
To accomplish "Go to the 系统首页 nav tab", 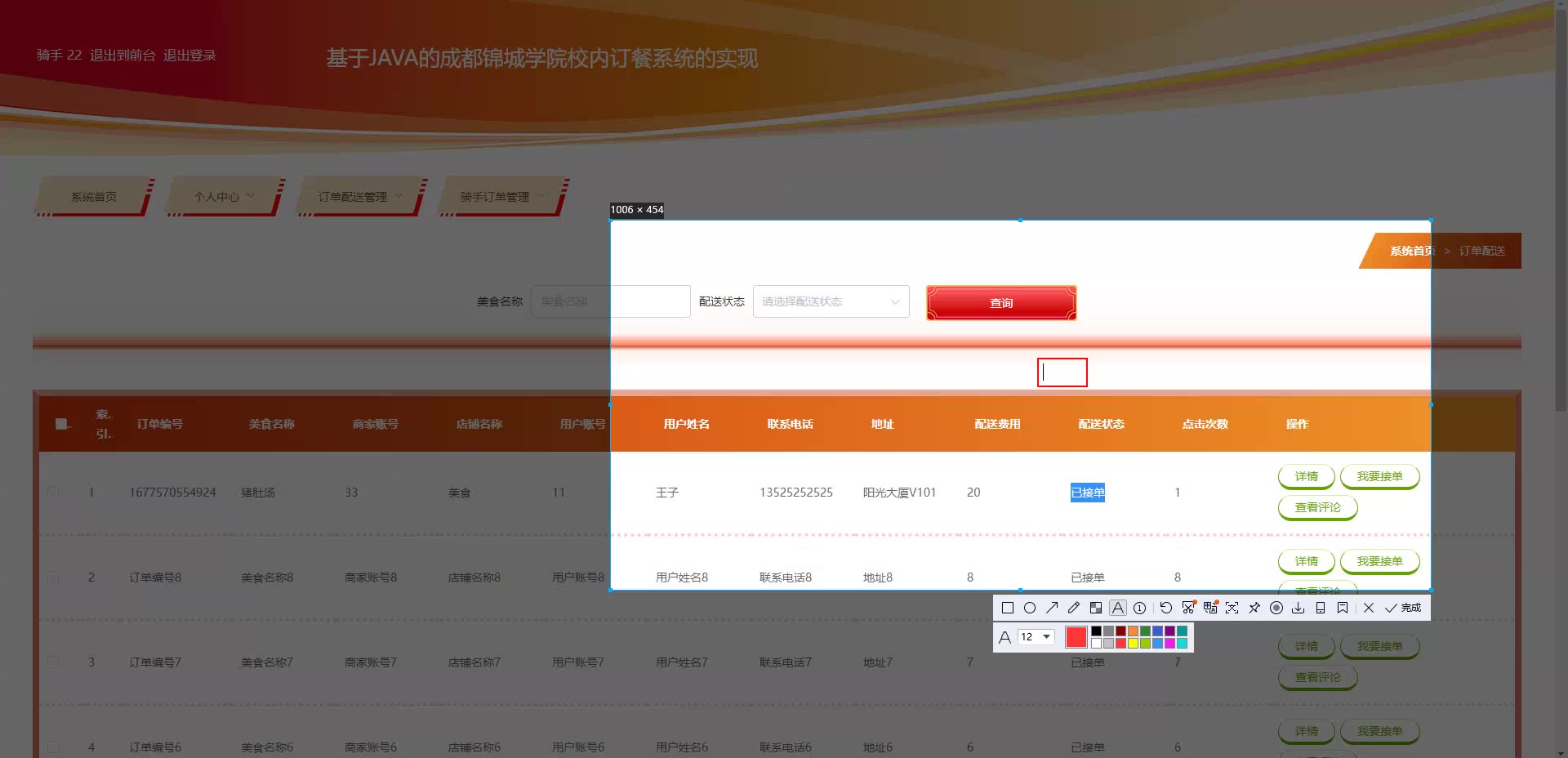I will click(x=94, y=197).
